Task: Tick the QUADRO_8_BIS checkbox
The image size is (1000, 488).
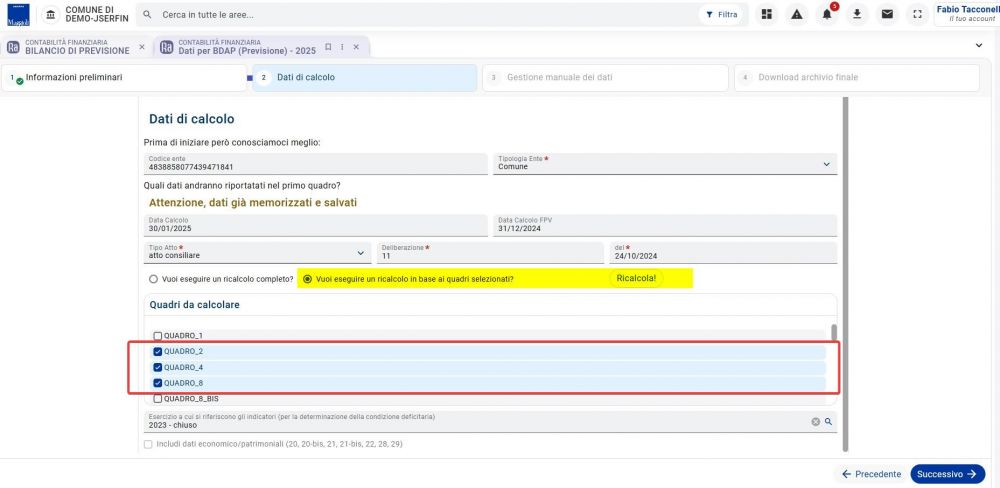Action: click(x=158, y=399)
